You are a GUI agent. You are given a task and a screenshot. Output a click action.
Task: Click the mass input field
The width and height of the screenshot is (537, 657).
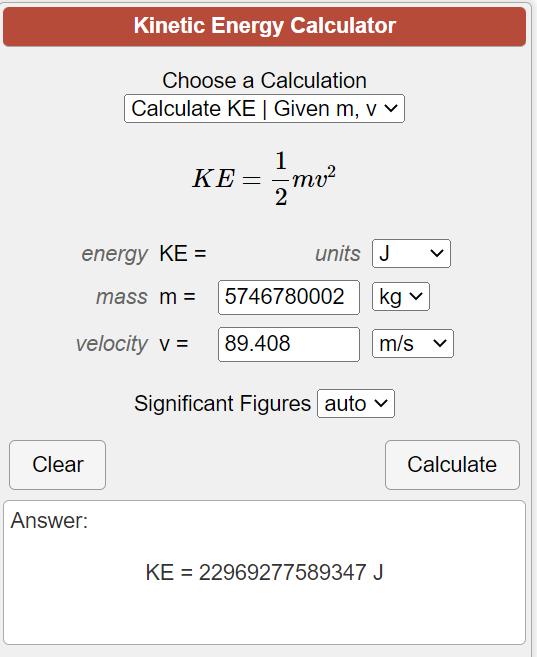click(289, 297)
